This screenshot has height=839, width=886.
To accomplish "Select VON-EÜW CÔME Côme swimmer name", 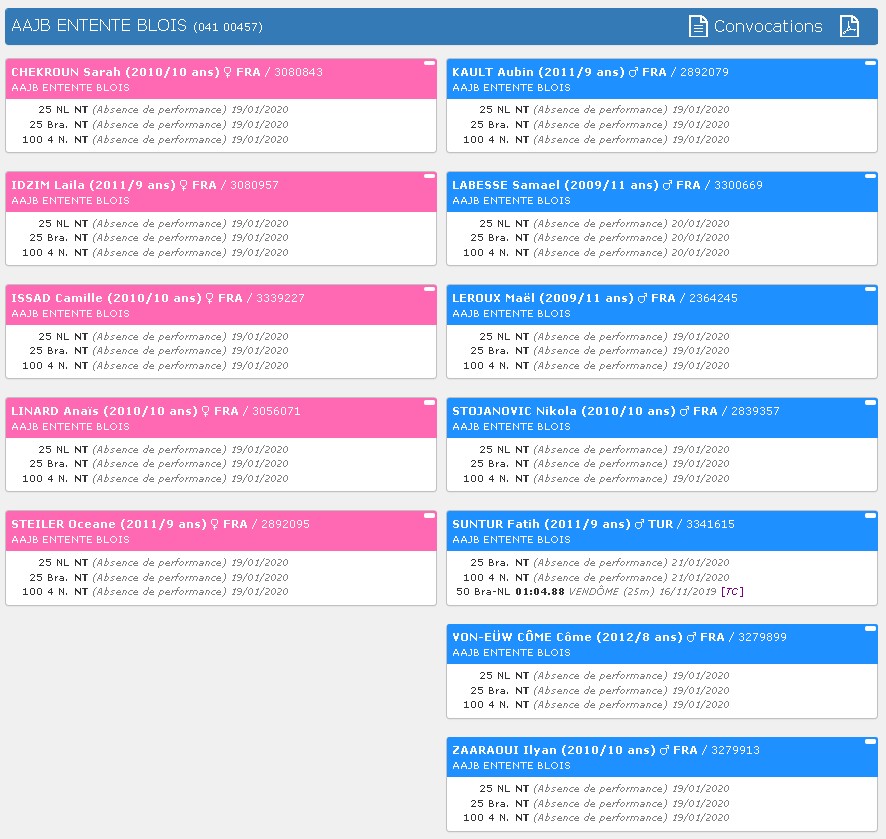I will pos(522,637).
